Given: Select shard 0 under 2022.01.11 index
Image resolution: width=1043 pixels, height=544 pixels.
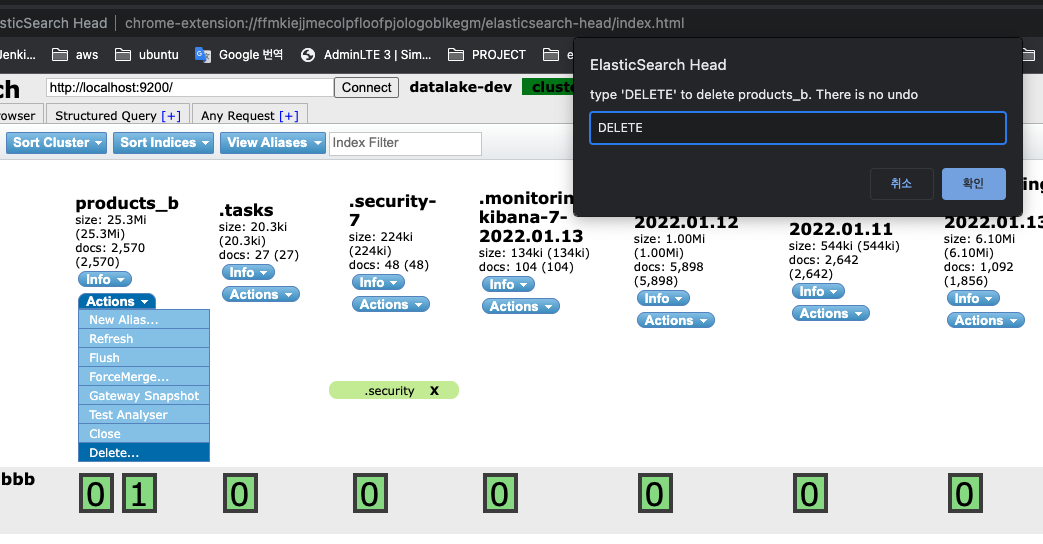Looking at the screenshot, I should 810,493.
